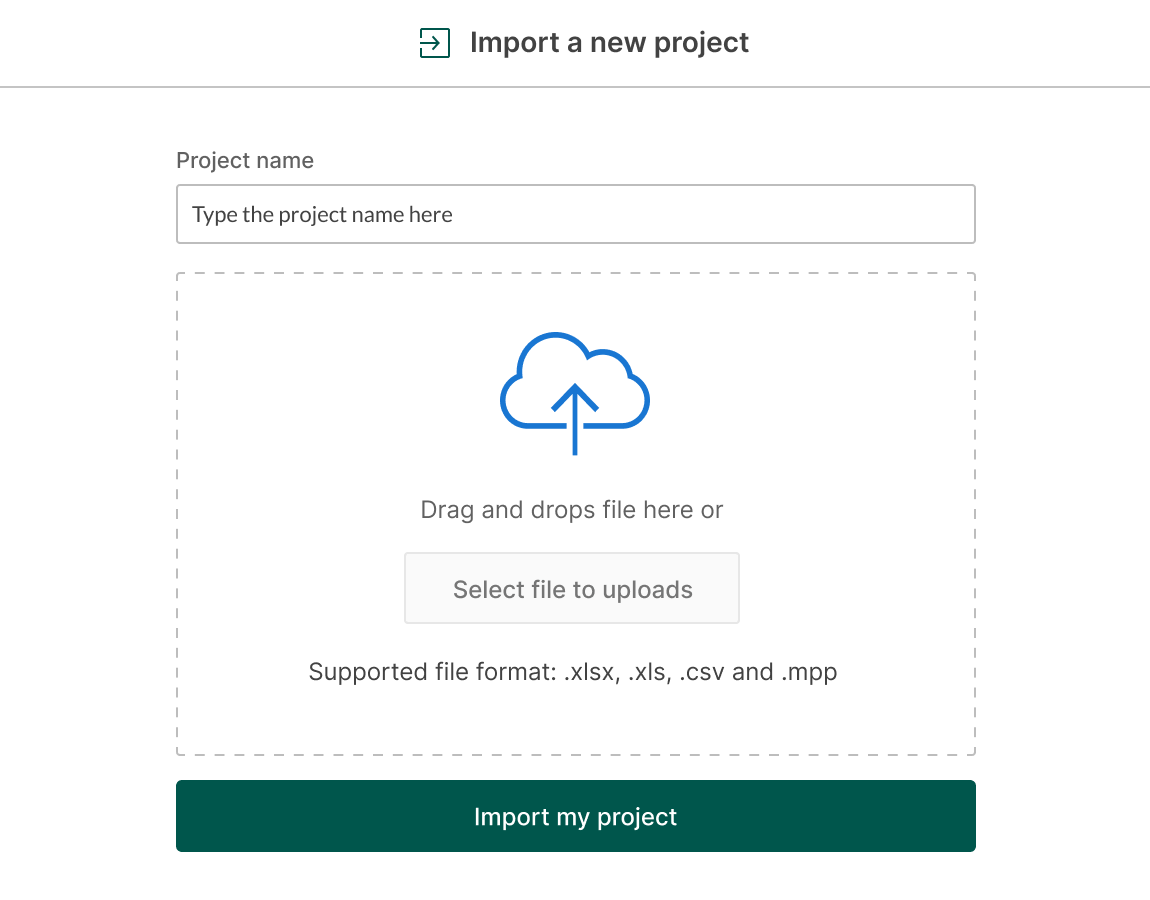
Task: Click the 'Project name' field label
Action: (x=245, y=161)
